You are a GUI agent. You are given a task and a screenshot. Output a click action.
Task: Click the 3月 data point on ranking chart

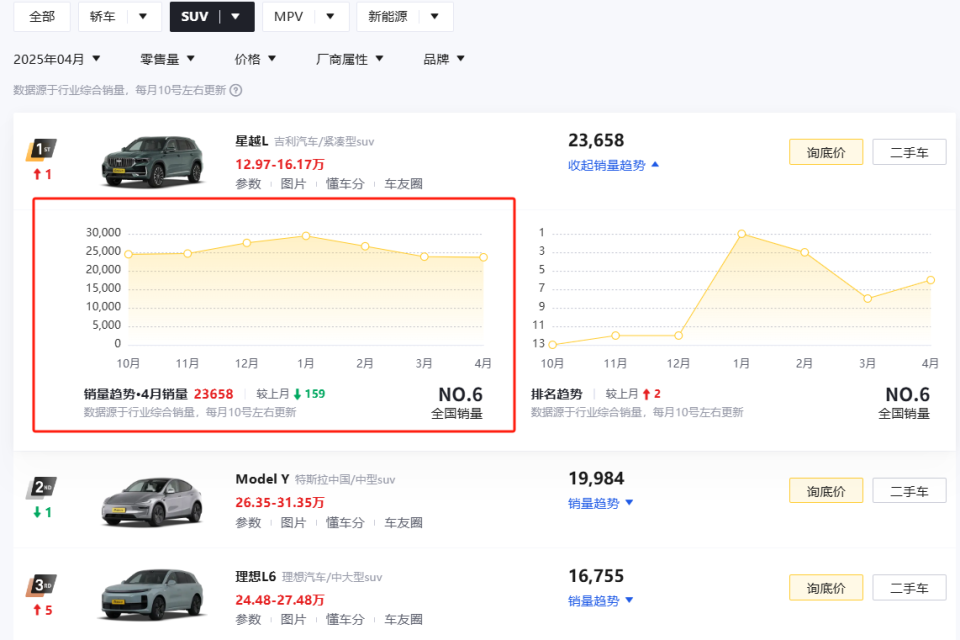[x=868, y=299]
